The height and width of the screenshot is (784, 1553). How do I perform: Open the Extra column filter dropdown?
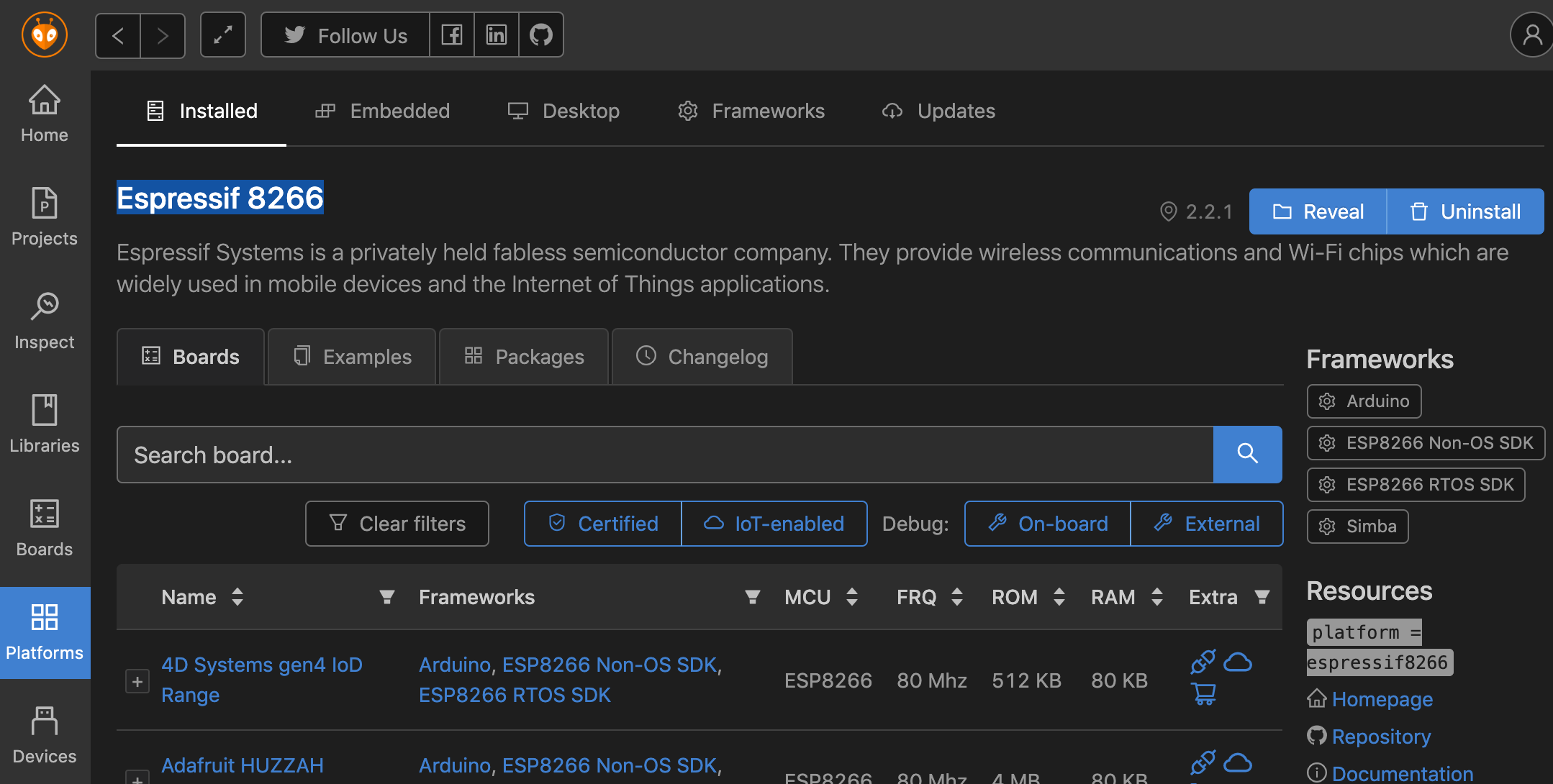click(x=1262, y=597)
